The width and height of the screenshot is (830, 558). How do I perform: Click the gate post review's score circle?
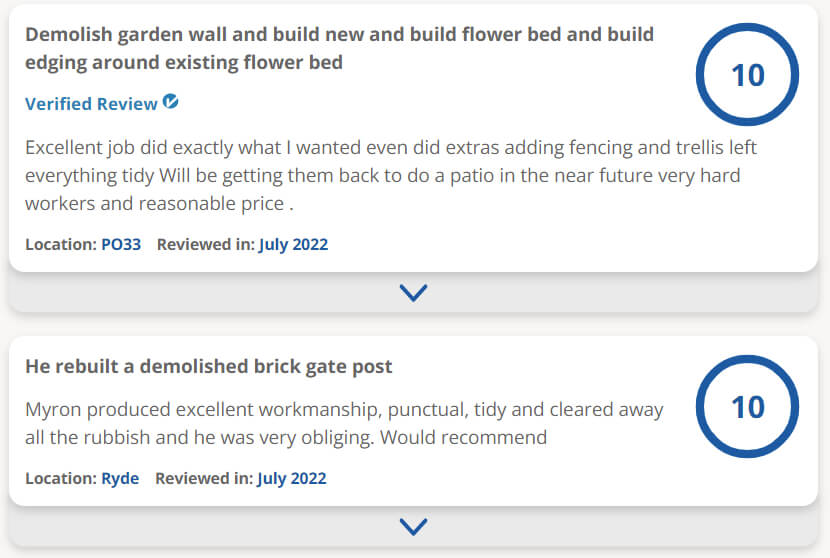click(747, 407)
